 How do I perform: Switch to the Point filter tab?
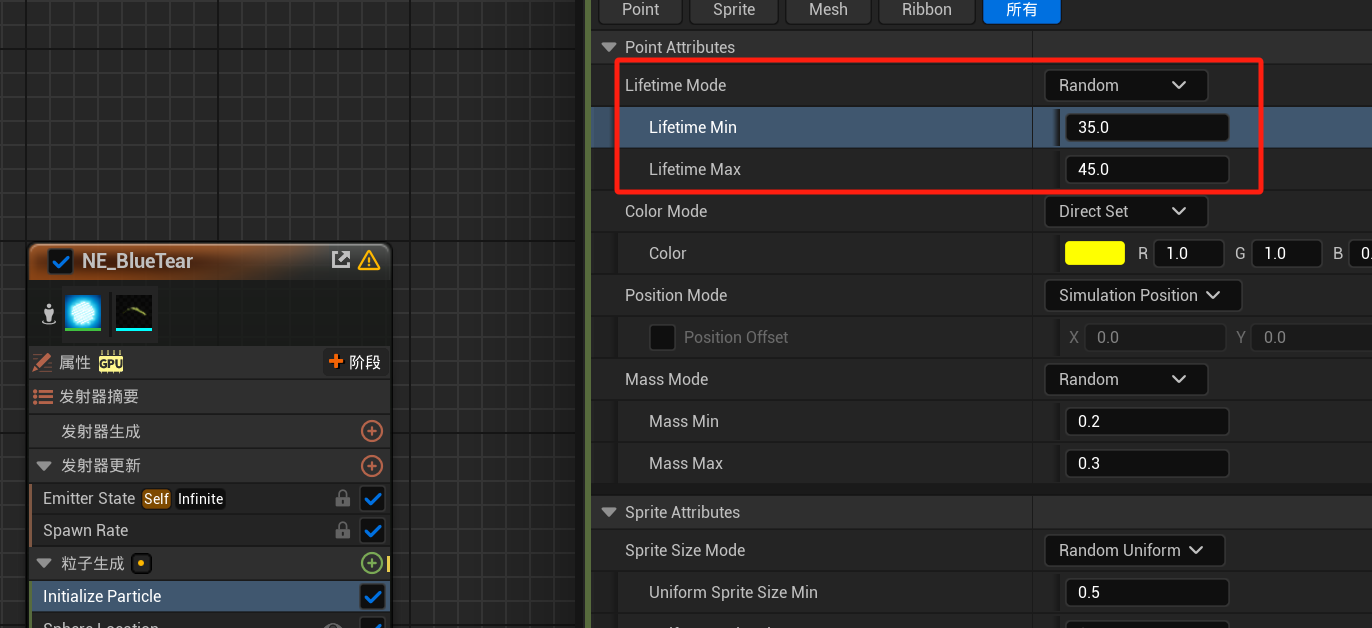tap(640, 9)
